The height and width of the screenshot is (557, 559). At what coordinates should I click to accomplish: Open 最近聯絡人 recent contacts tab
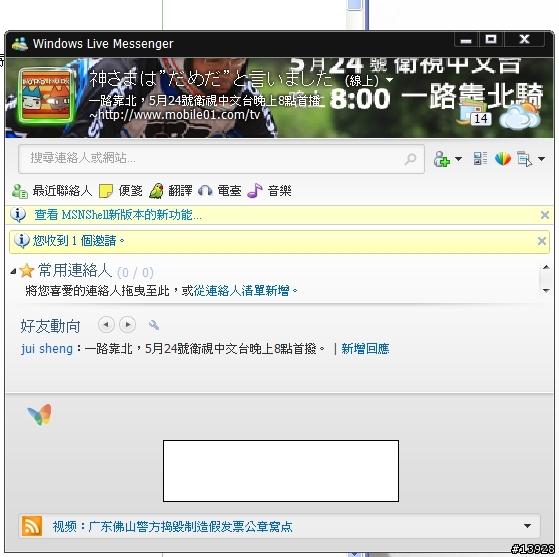click(x=52, y=191)
